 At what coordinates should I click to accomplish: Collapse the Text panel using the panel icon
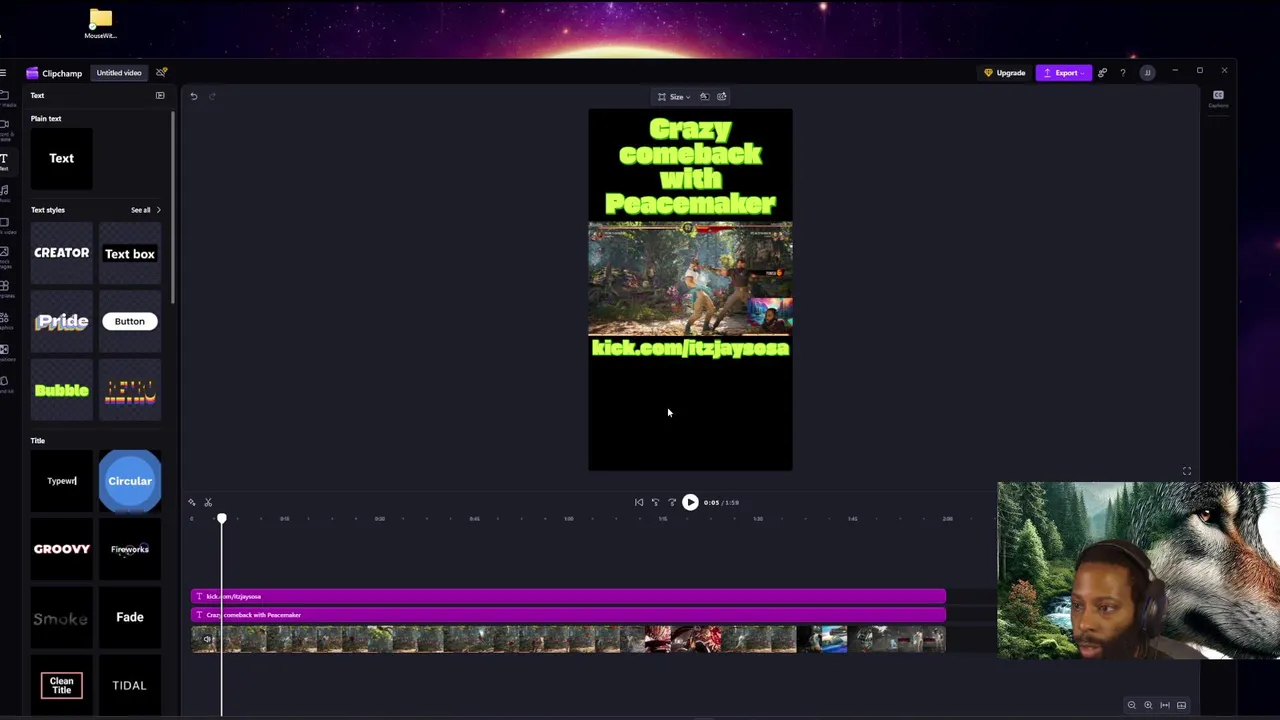click(160, 95)
